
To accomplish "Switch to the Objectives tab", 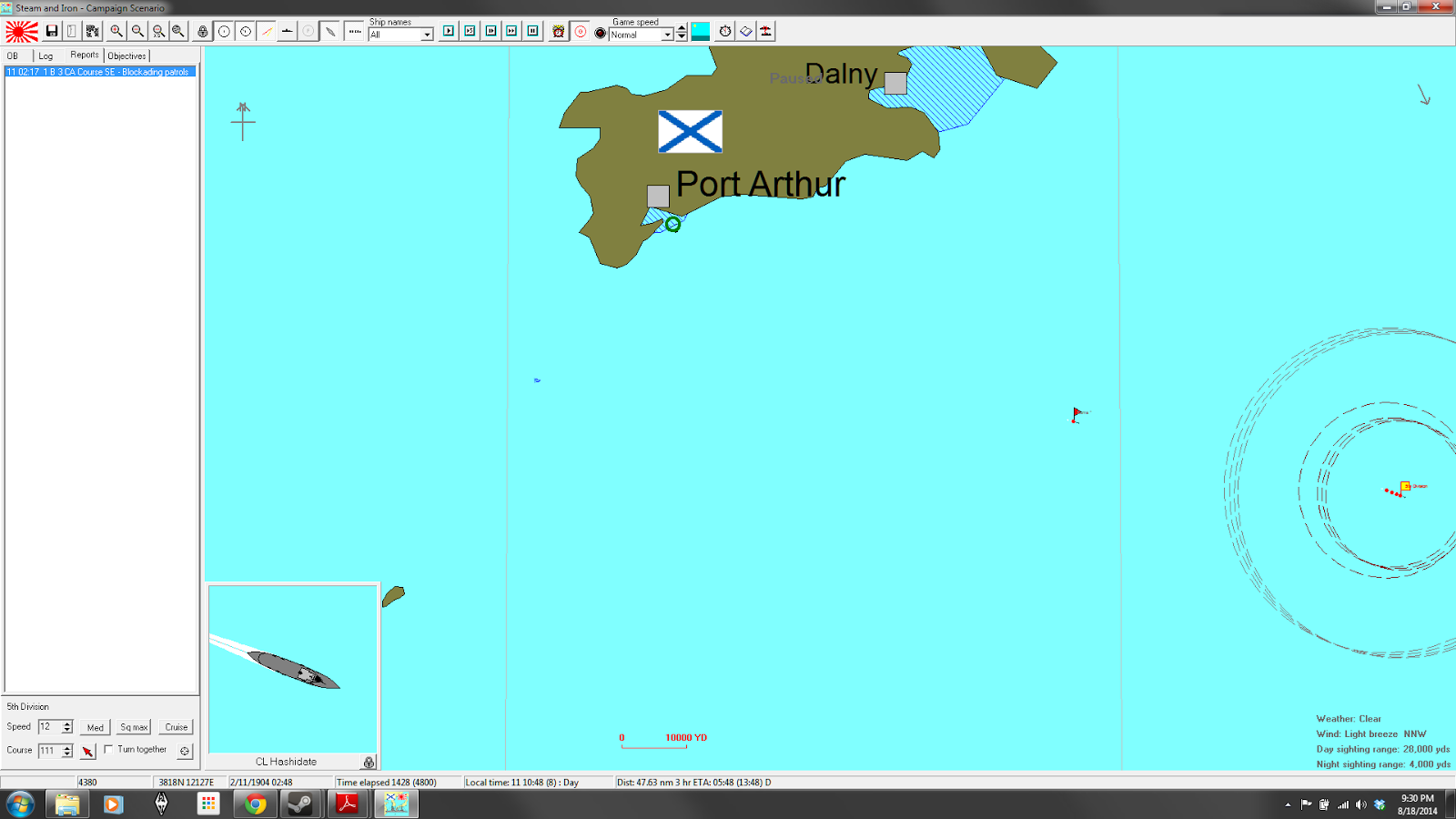I will pyautogui.click(x=126, y=56).
